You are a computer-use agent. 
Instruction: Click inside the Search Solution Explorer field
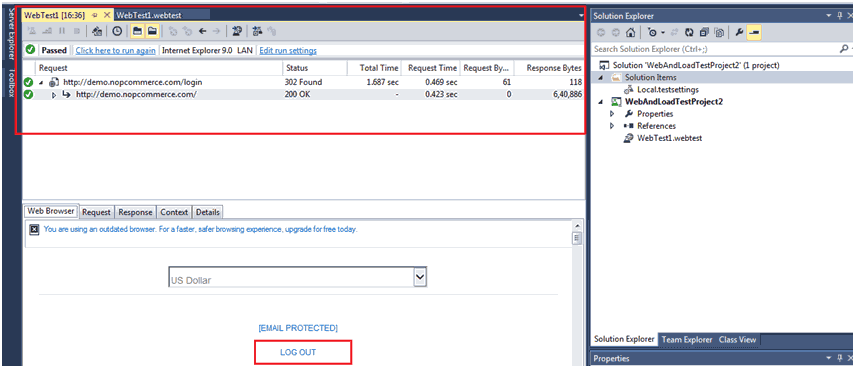[x=714, y=49]
